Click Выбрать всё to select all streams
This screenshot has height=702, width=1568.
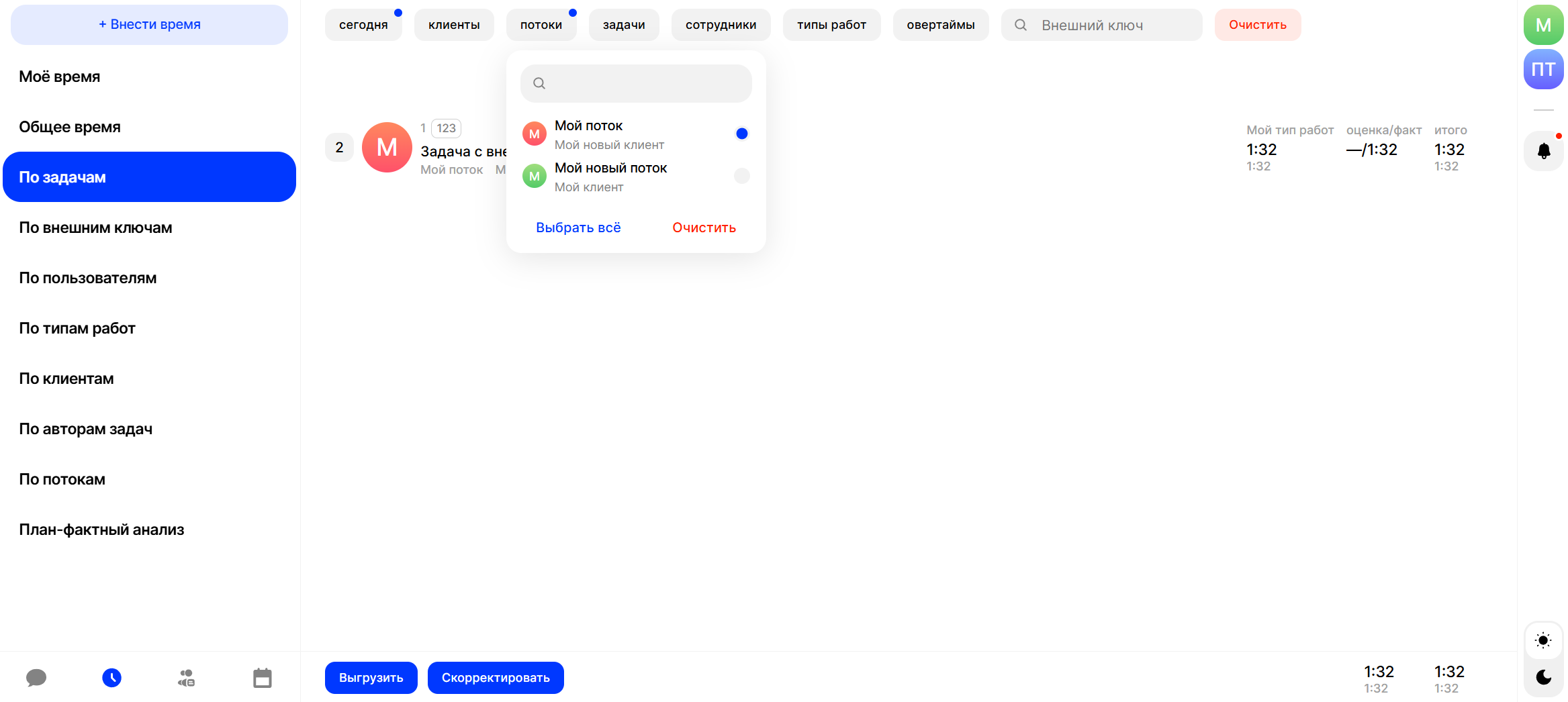[x=578, y=228]
